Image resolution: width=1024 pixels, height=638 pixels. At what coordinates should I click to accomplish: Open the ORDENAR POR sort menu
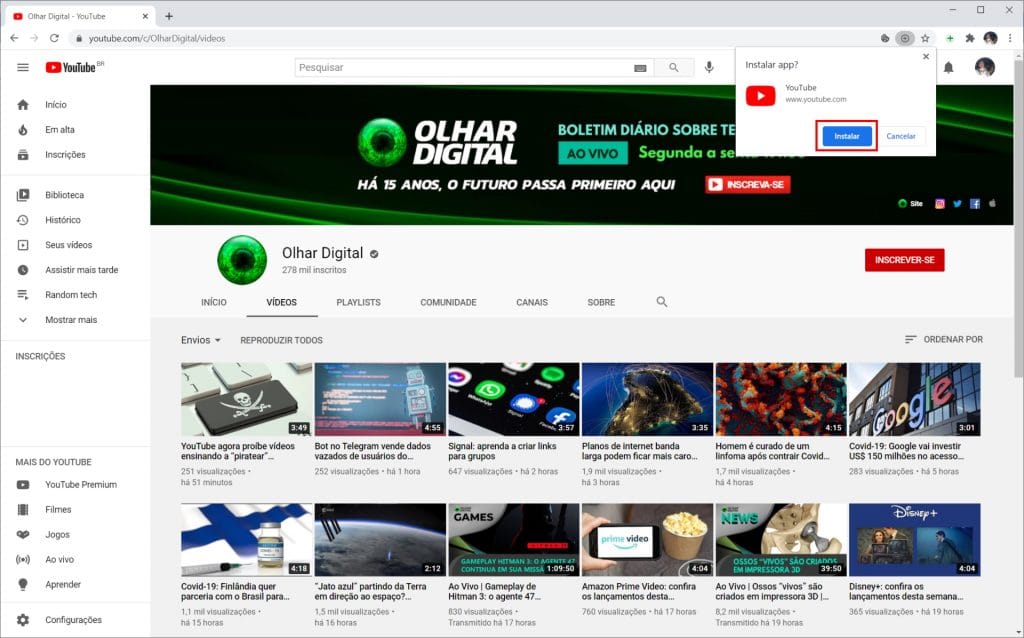pyautogui.click(x=944, y=340)
